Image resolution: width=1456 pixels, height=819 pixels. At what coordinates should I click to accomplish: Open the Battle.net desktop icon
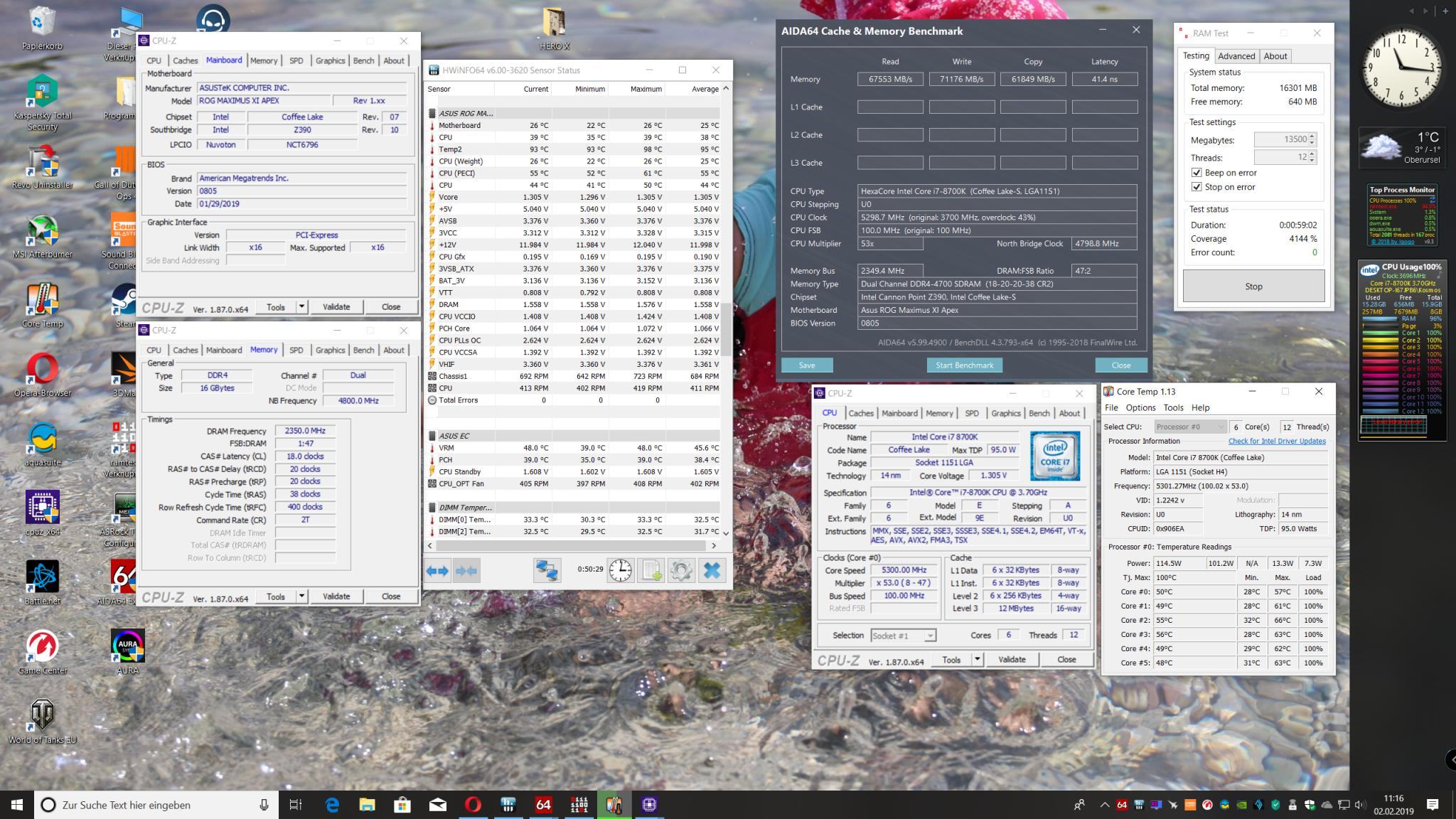43,583
